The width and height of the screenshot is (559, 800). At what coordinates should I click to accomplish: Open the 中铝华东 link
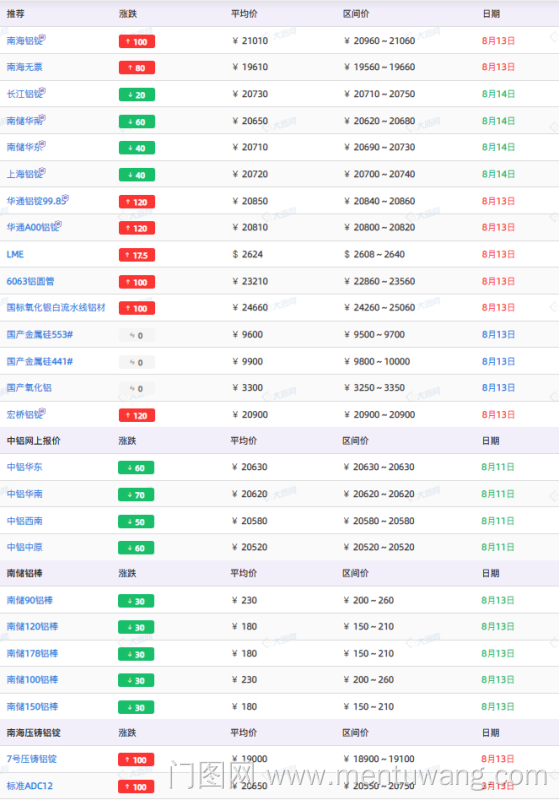click(x=24, y=467)
